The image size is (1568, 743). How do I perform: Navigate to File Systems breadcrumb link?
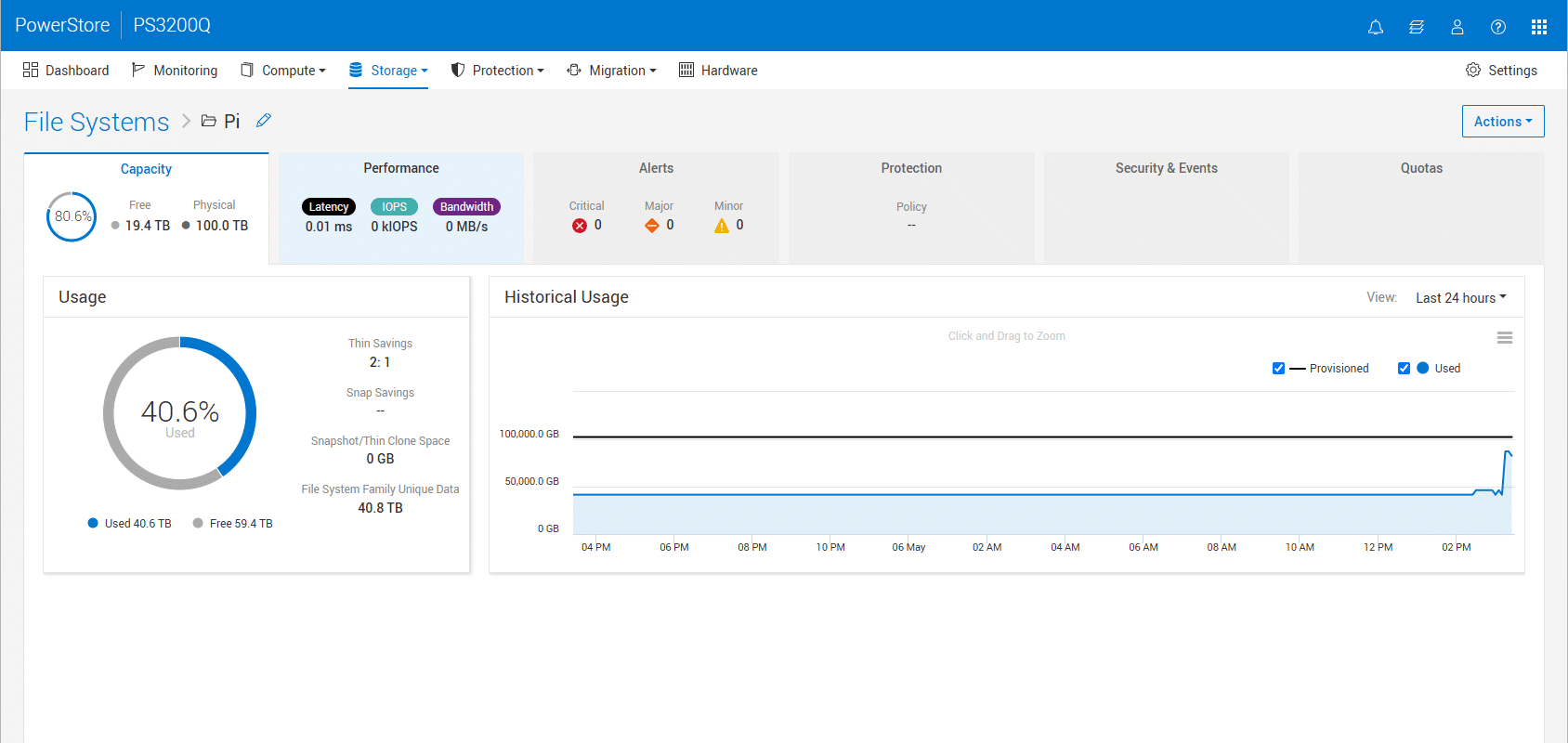tap(97, 122)
